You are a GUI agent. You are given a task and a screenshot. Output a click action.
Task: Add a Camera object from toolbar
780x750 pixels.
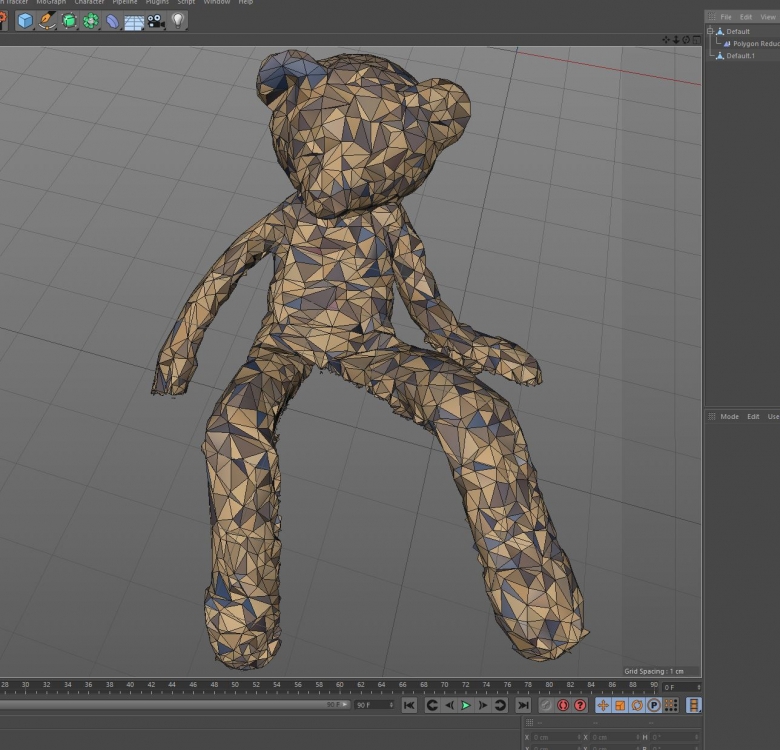pos(157,20)
